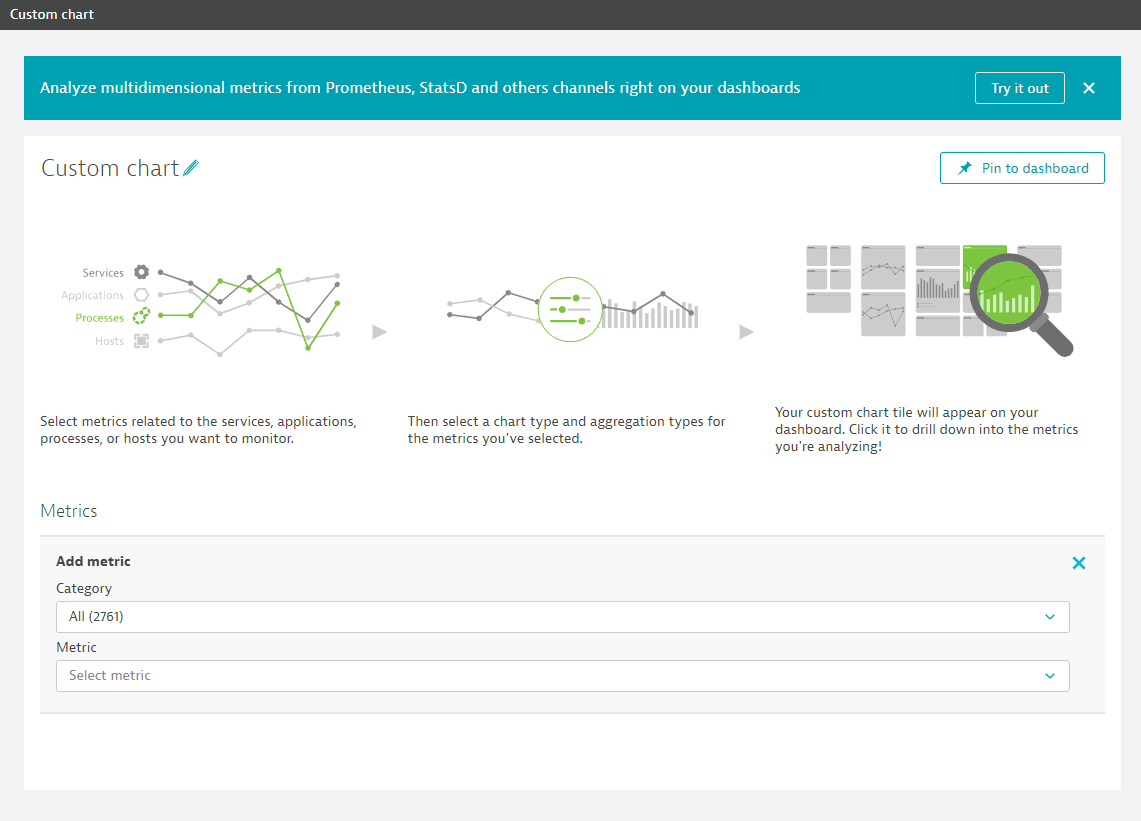Open the Select metric dropdown
This screenshot has width=1141, height=821.
[x=562, y=675]
